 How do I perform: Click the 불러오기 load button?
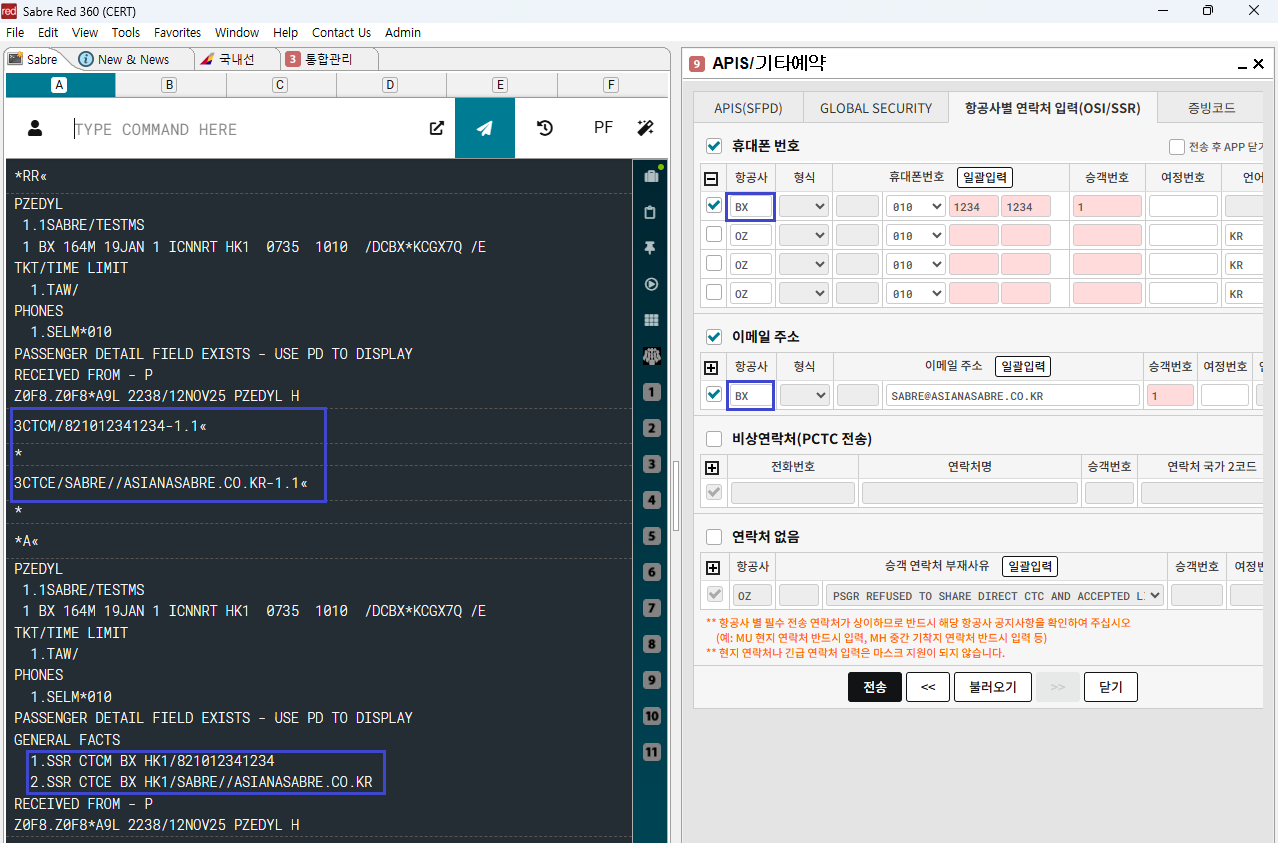click(992, 687)
